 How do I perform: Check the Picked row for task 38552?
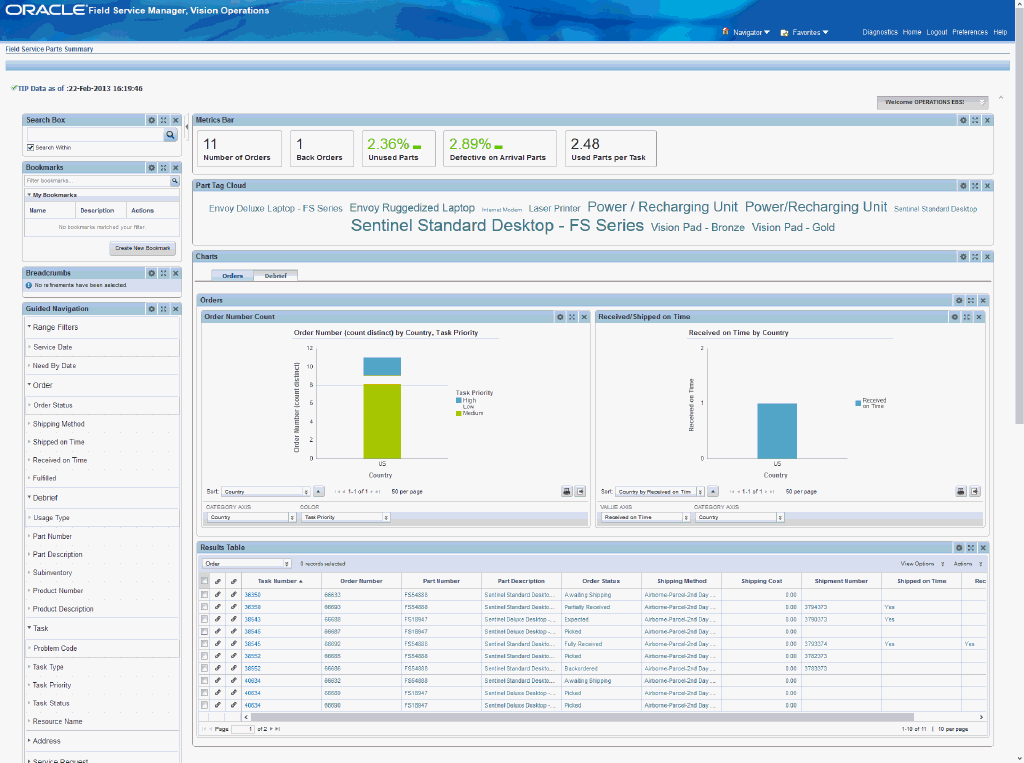(x=204, y=656)
